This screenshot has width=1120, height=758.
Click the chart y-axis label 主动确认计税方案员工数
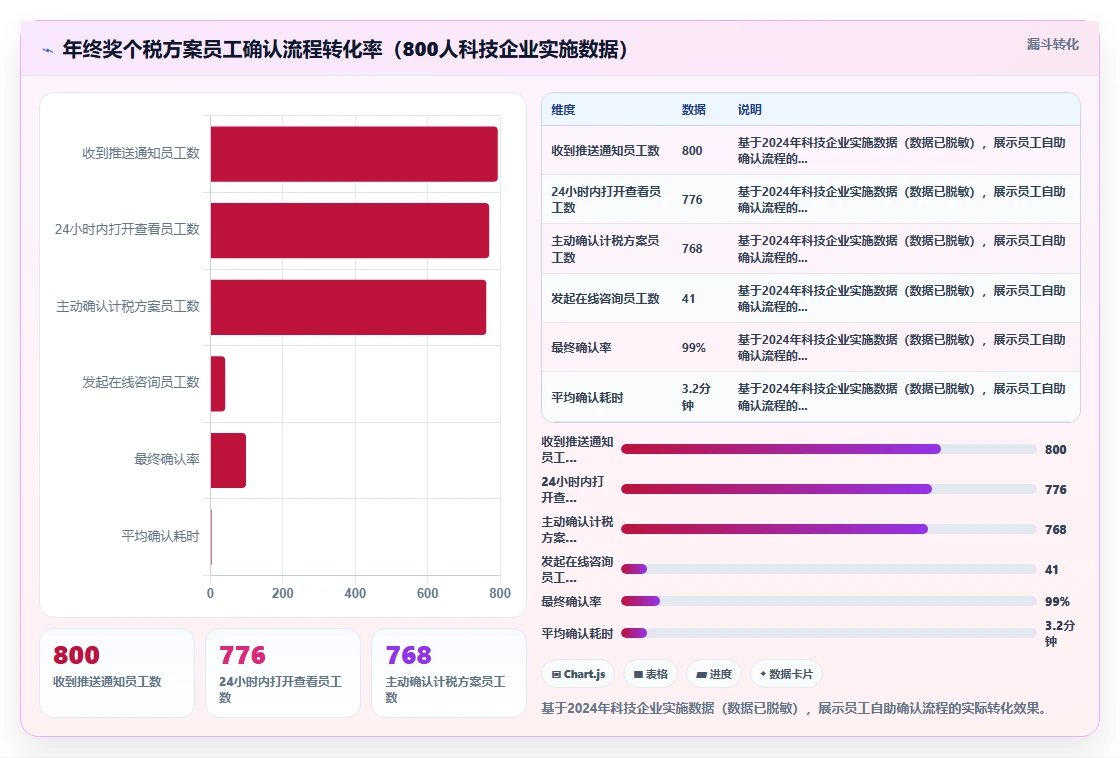click(x=128, y=307)
